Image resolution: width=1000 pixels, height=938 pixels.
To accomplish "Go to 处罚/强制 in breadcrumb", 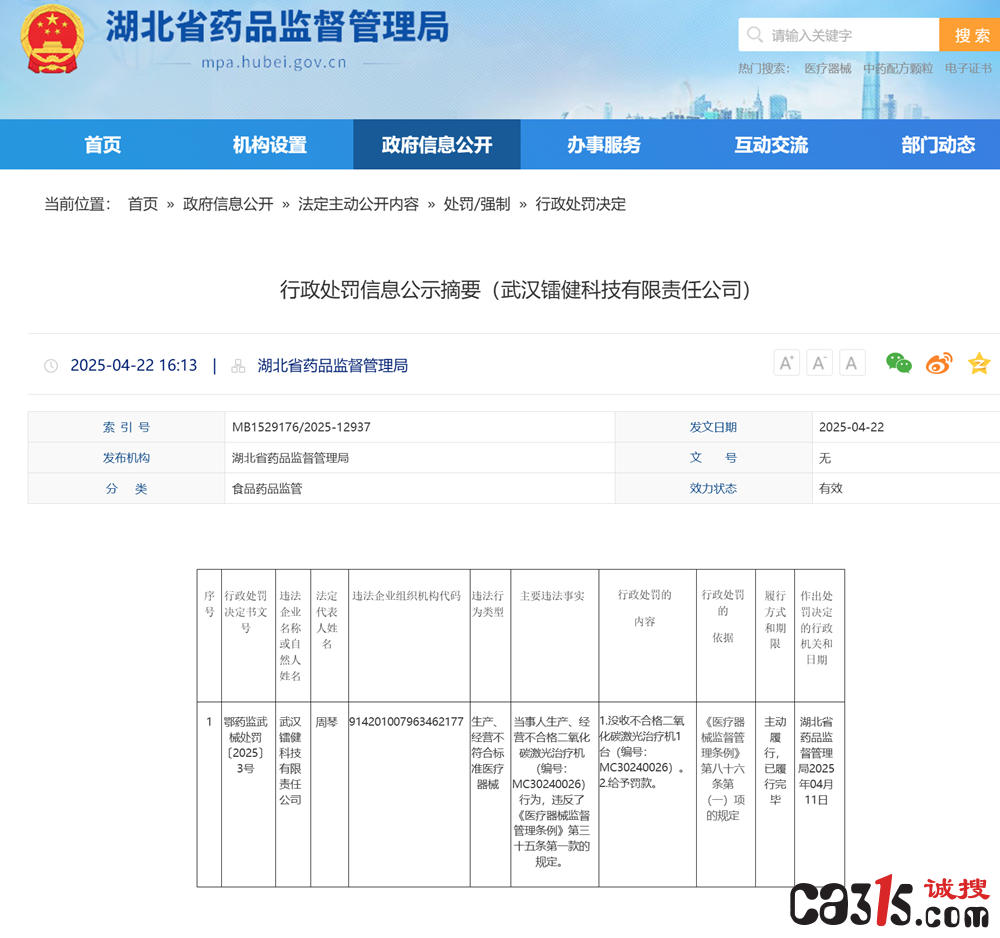I will click(x=477, y=204).
